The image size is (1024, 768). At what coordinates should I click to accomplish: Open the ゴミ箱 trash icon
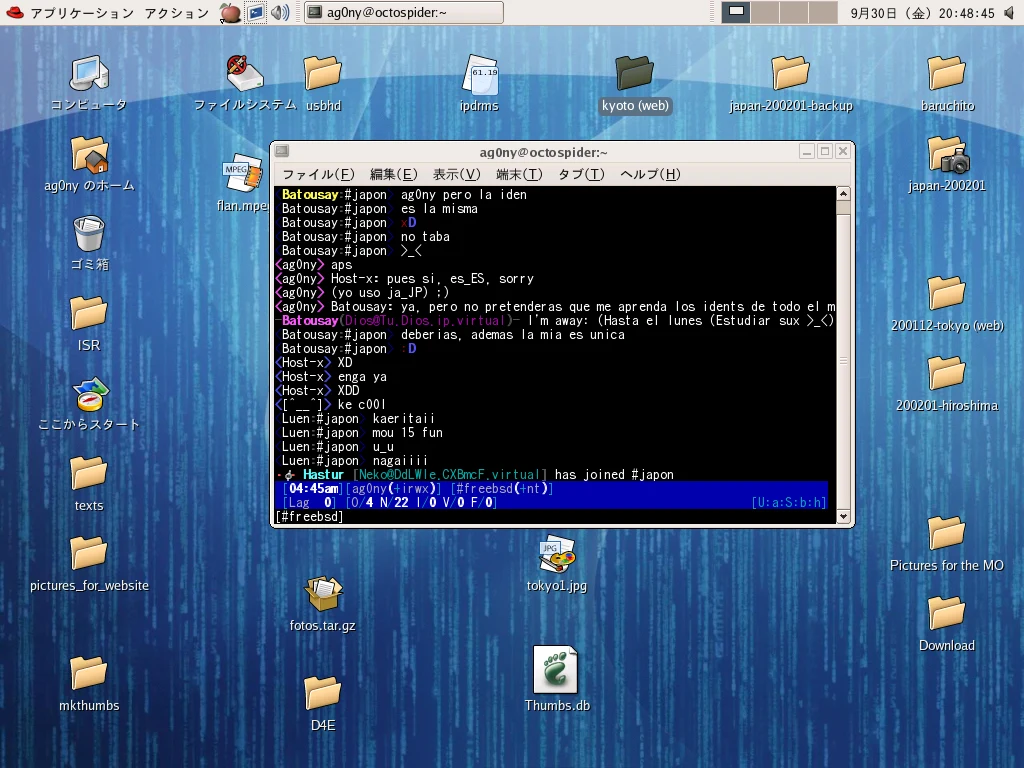pyautogui.click(x=88, y=235)
